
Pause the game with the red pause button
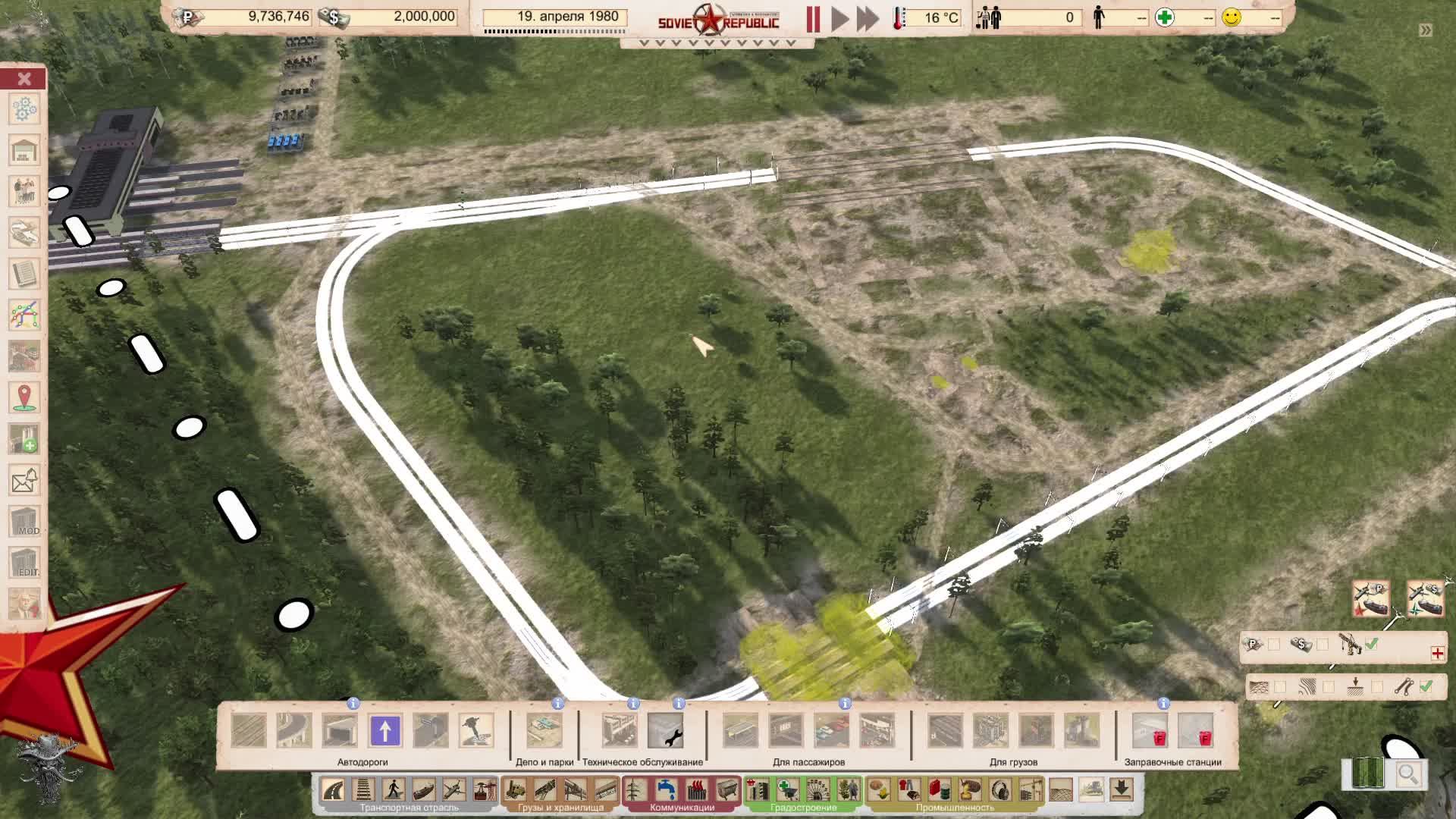[813, 19]
